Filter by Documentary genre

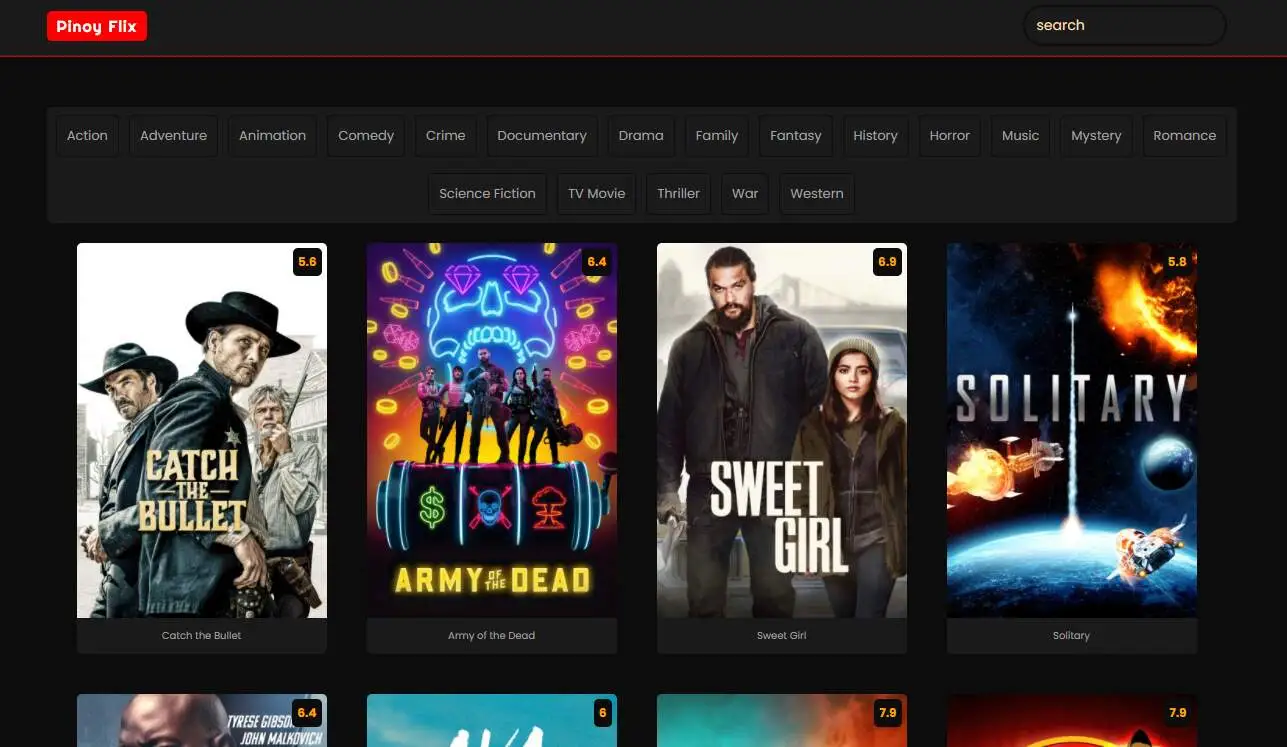click(x=541, y=136)
